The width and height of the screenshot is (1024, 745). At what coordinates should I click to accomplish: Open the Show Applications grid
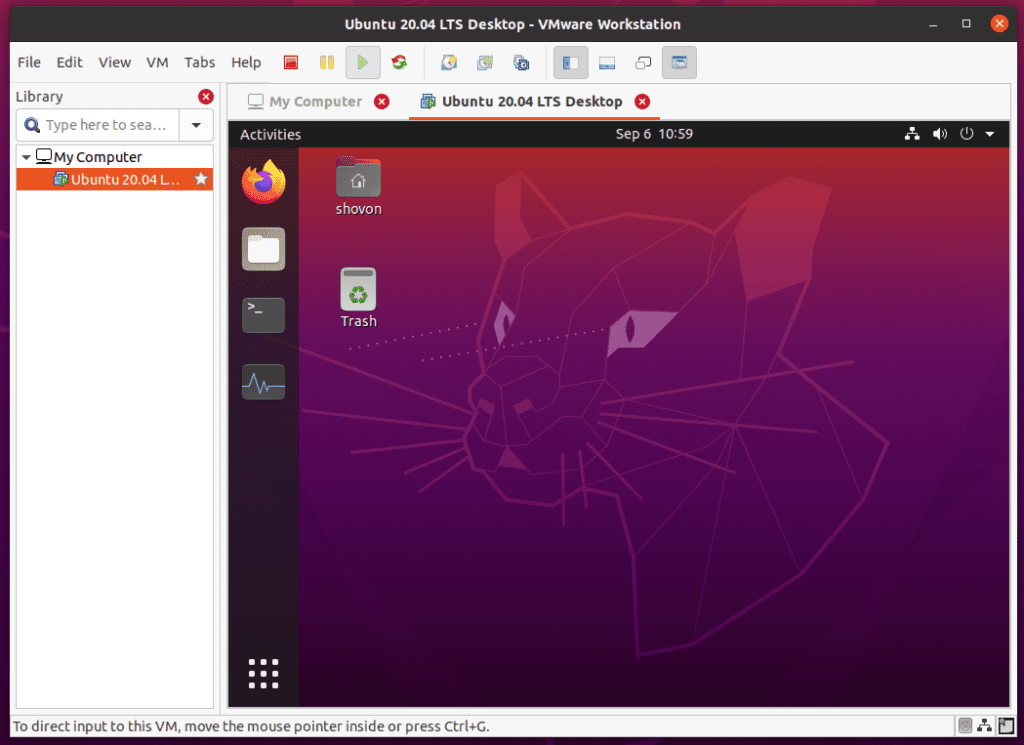pos(263,673)
